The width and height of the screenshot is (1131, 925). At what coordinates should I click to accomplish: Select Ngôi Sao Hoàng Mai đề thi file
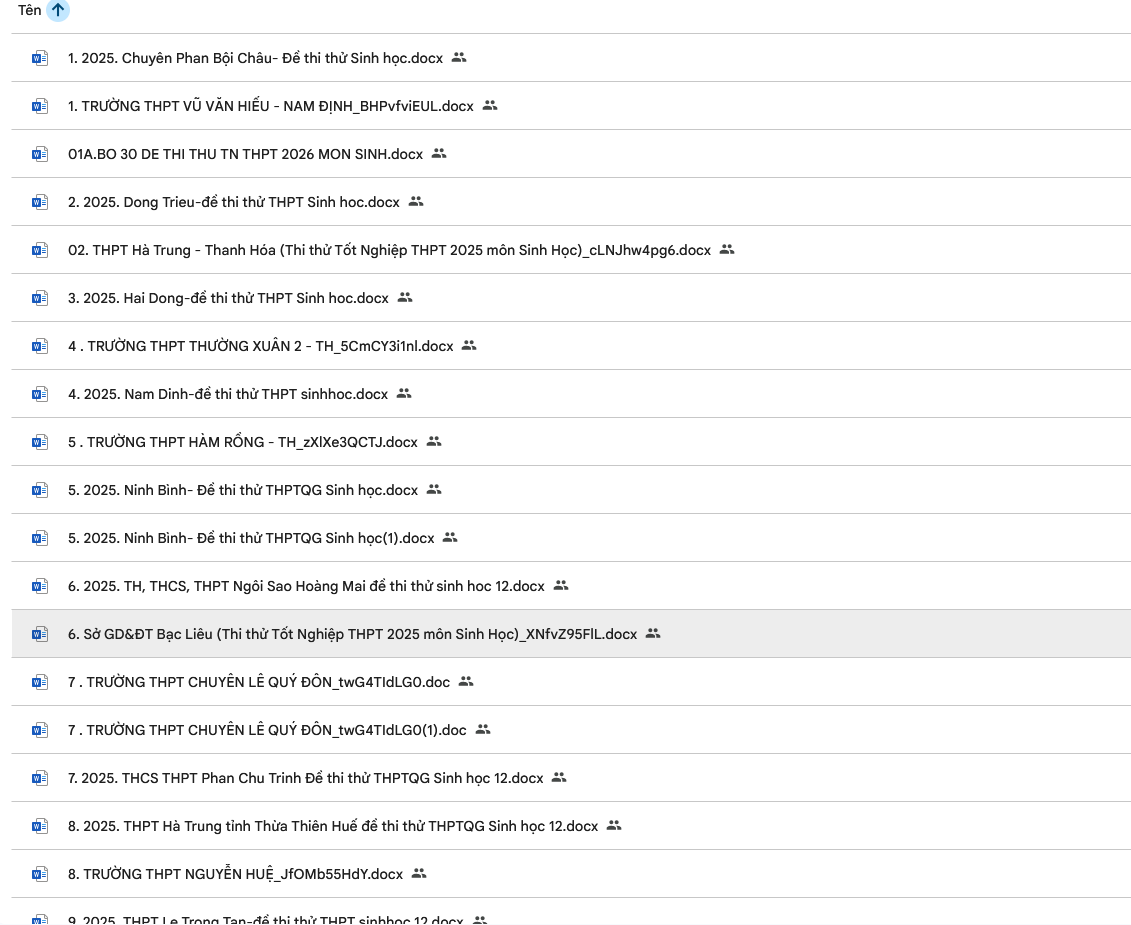point(571,586)
